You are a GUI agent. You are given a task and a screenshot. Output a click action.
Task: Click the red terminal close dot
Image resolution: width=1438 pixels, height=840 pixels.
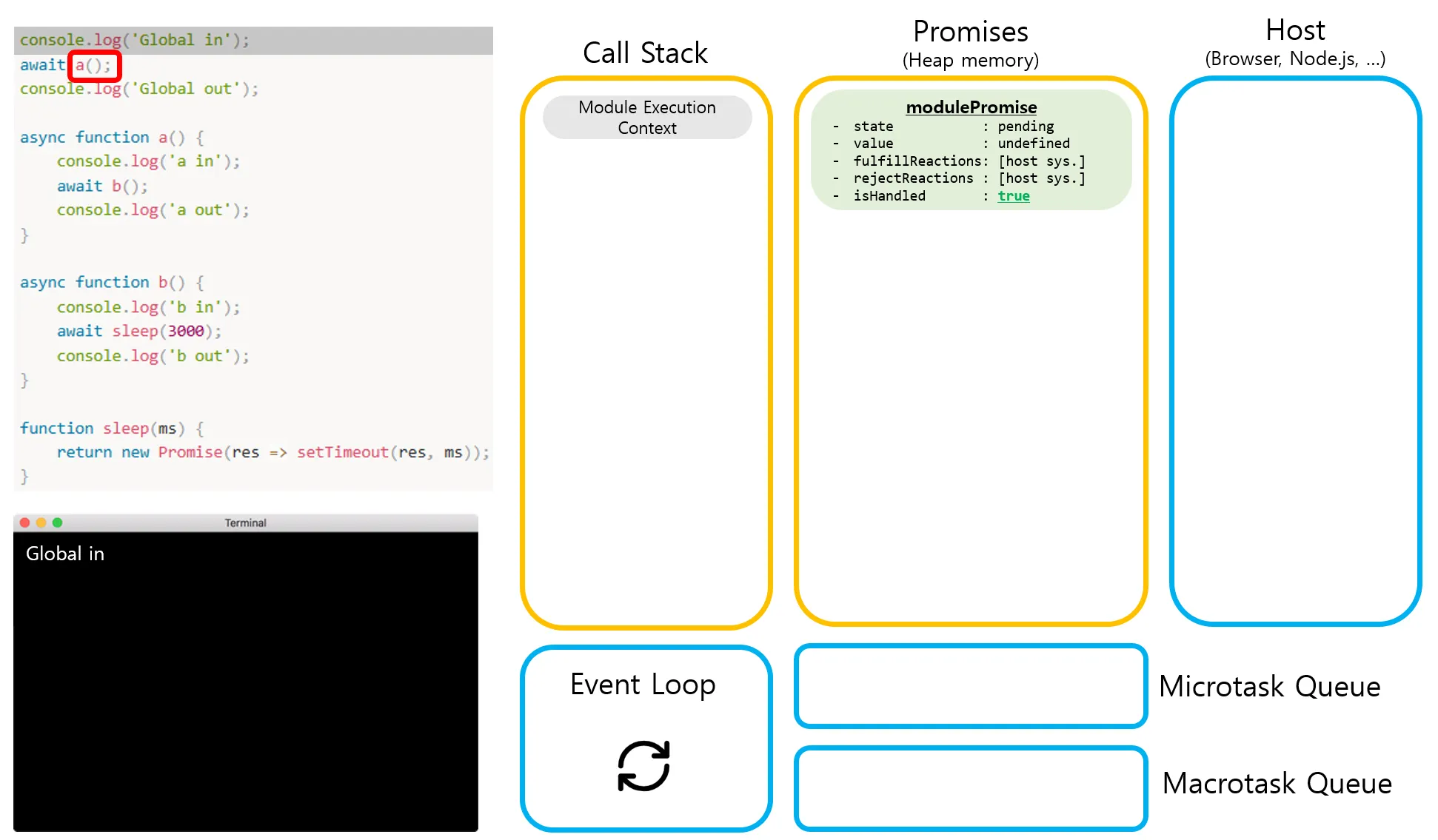(x=24, y=523)
